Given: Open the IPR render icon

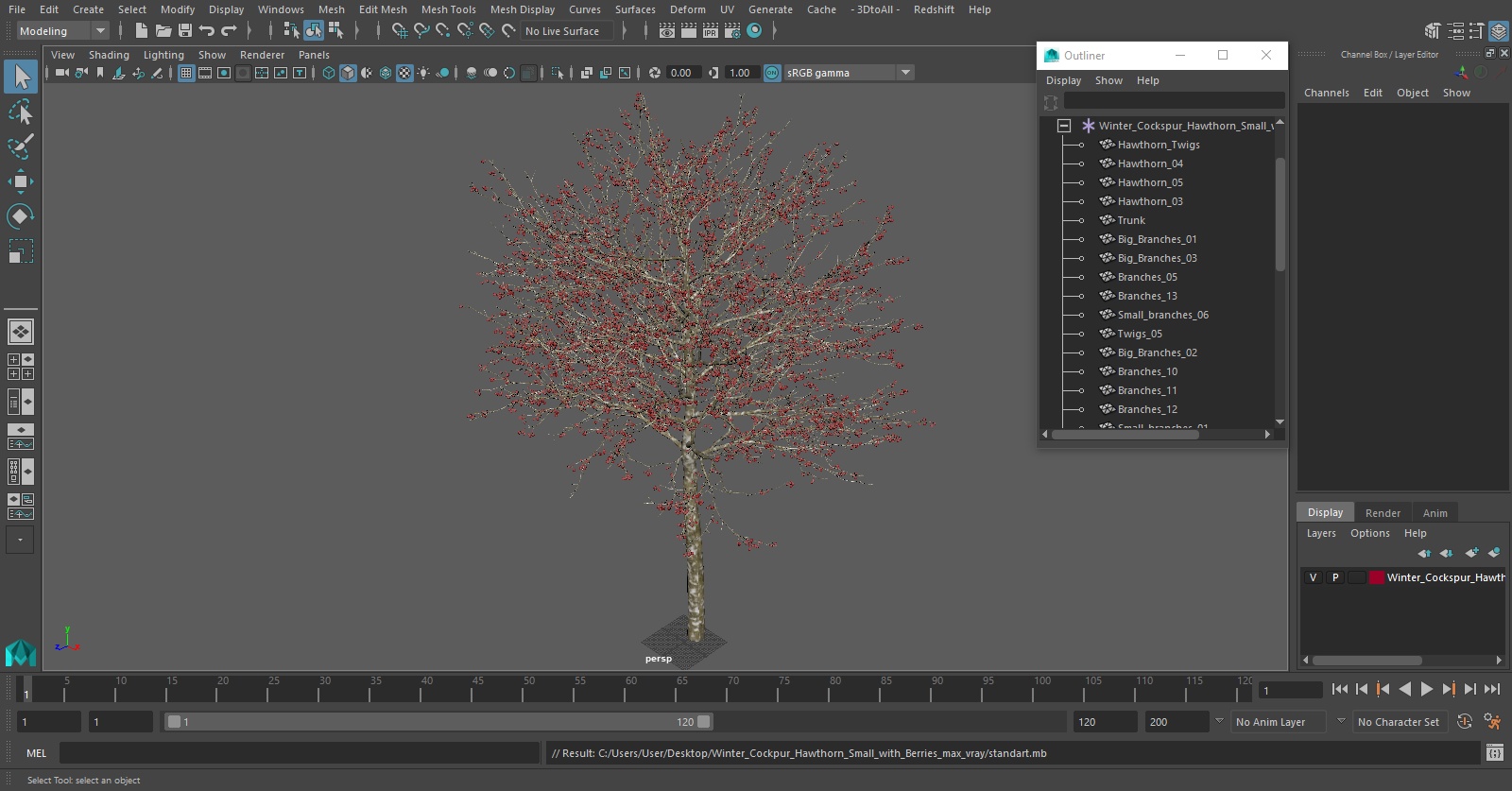Looking at the screenshot, I should coord(711,31).
